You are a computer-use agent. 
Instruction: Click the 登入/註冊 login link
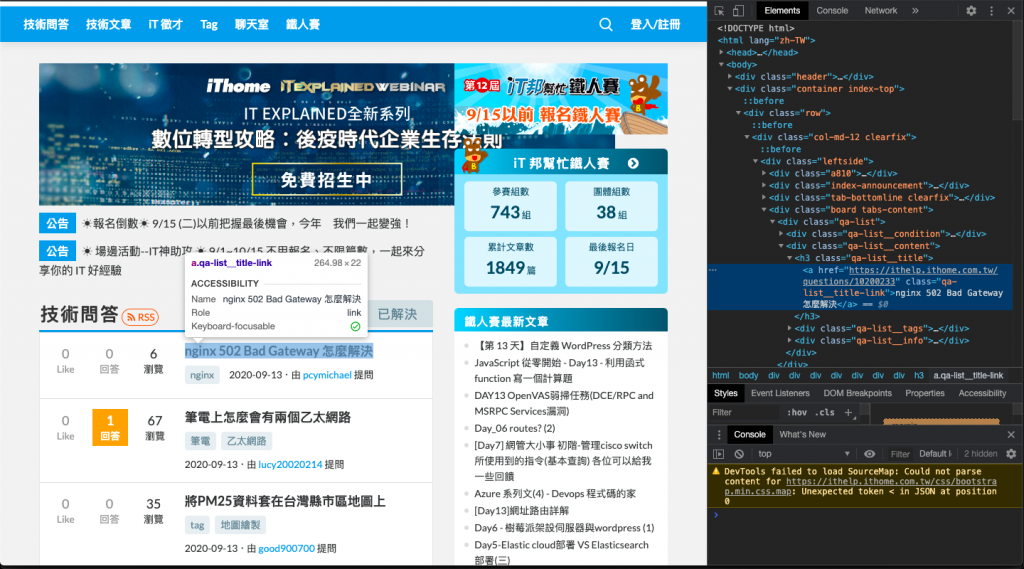point(655,25)
